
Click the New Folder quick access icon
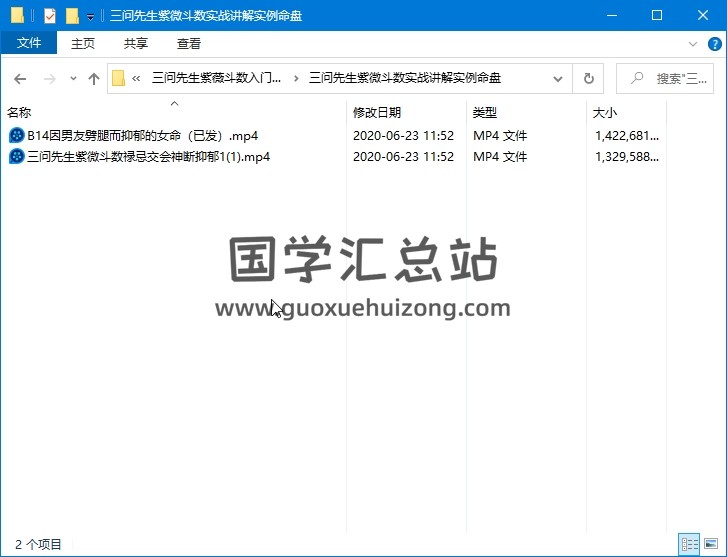click(x=72, y=16)
